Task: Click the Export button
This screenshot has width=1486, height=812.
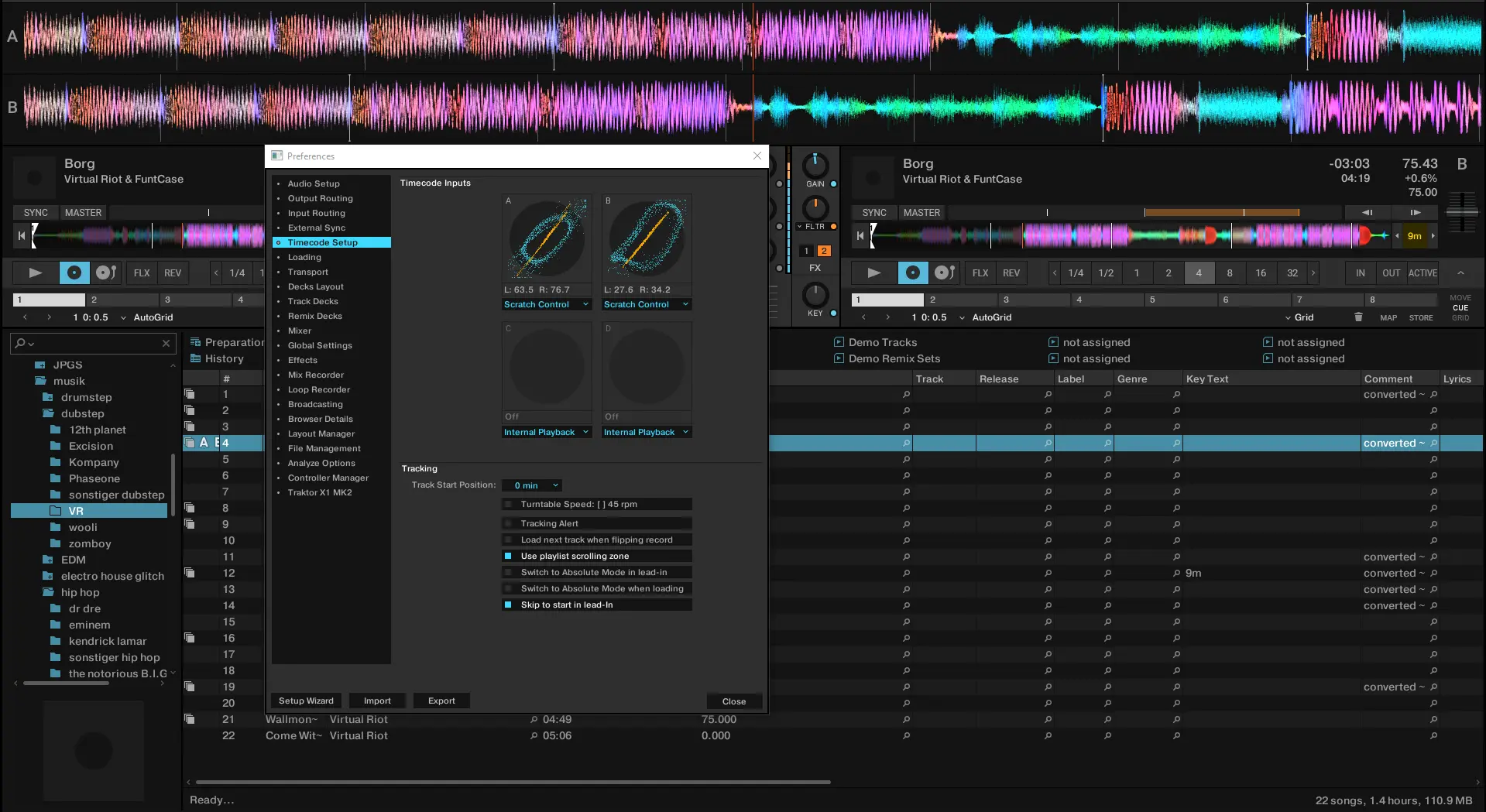Action: (x=441, y=701)
